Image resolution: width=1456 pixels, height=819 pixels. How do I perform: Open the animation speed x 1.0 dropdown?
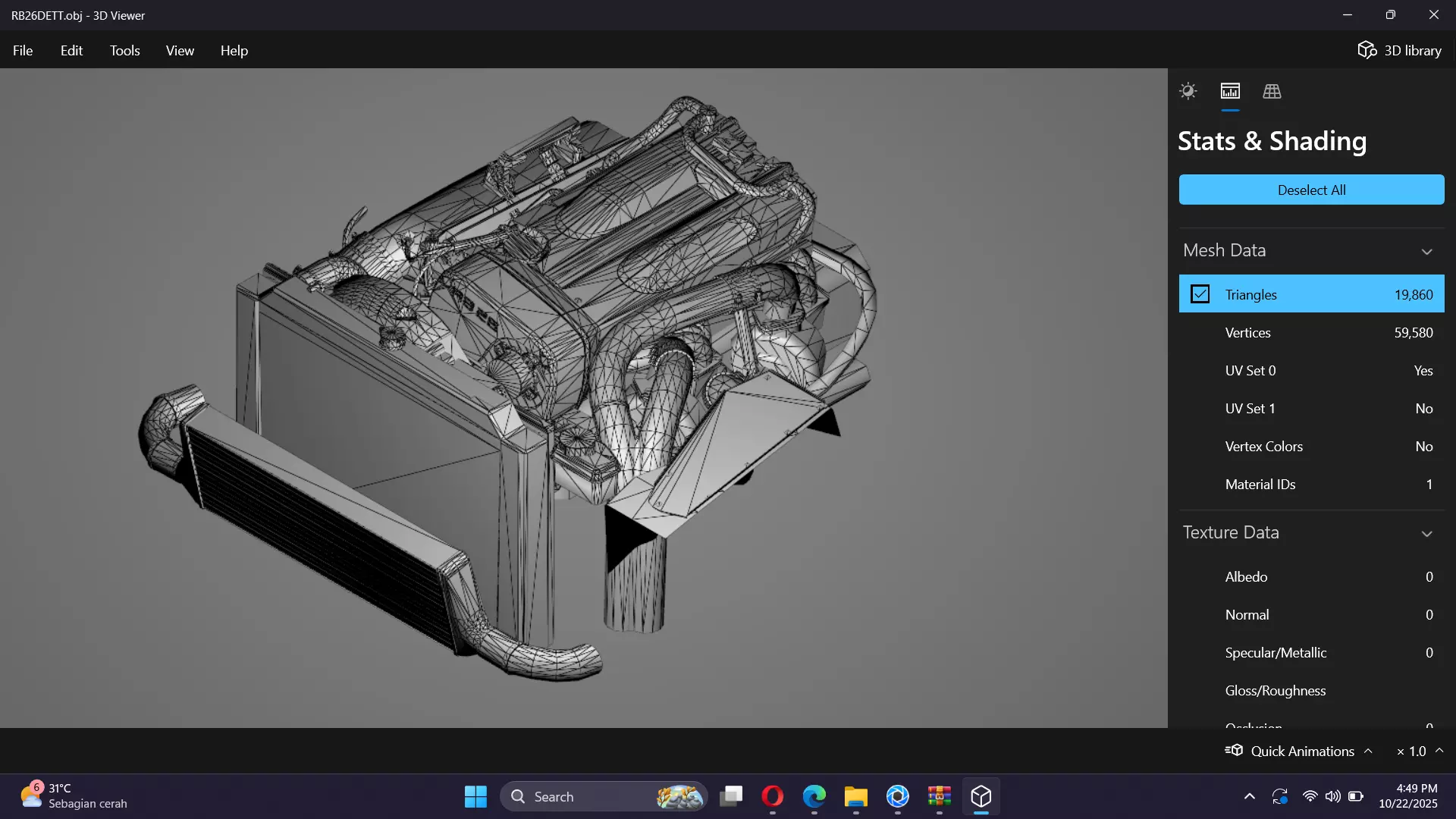click(1420, 751)
